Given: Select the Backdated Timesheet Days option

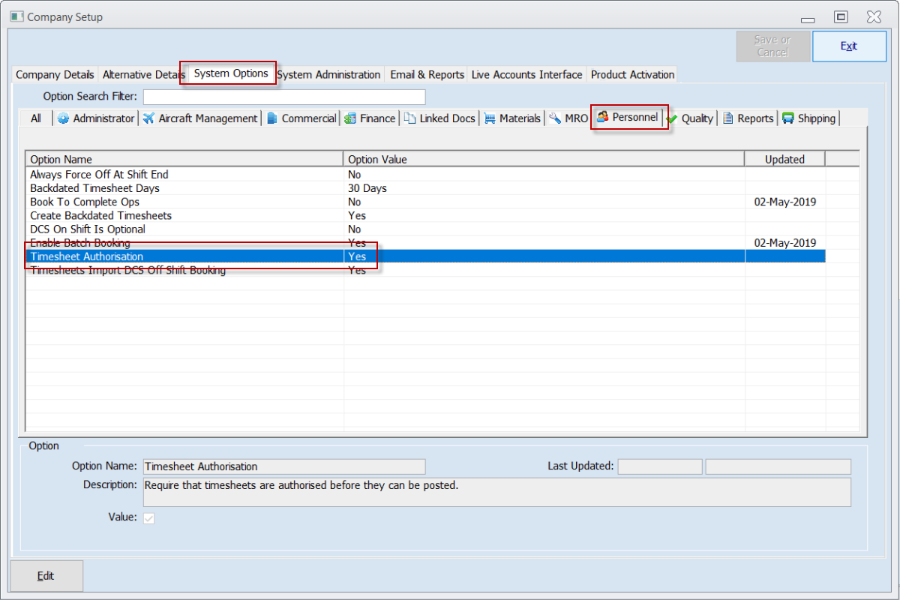Looking at the screenshot, I should click(425, 188).
